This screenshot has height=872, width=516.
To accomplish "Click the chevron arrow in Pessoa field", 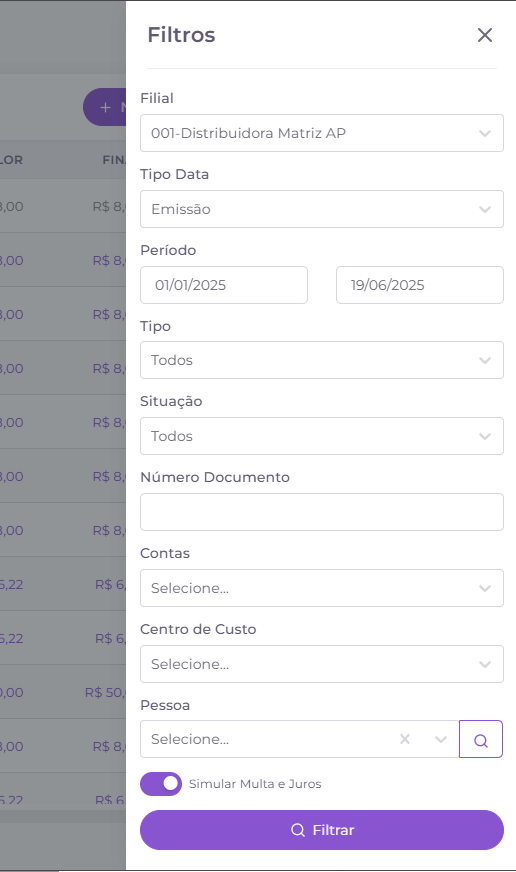I will point(441,739).
